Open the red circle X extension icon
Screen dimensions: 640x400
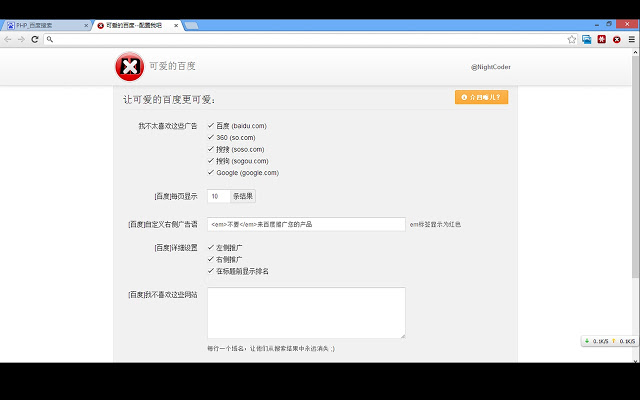pyautogui.click(x=617, y=40)
